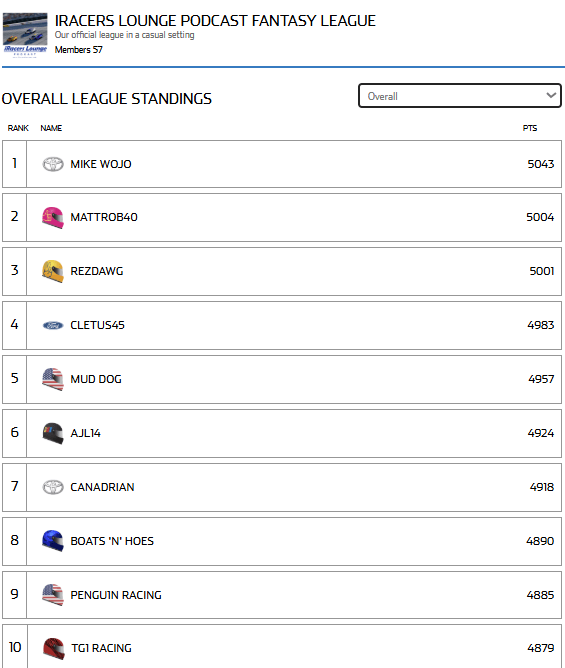Click the iRacers Lounge league thumbnail image
The image size is (565, 668).
pyautogui.click(x=25, y=35)
